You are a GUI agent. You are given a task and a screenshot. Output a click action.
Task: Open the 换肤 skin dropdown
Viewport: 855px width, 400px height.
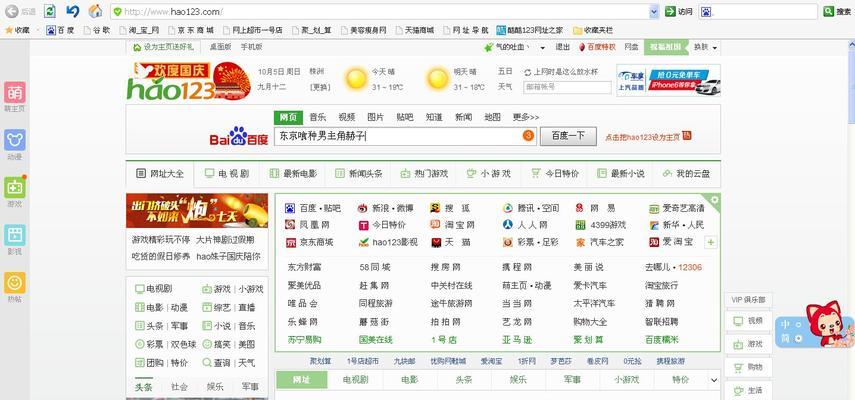[706, 47]
